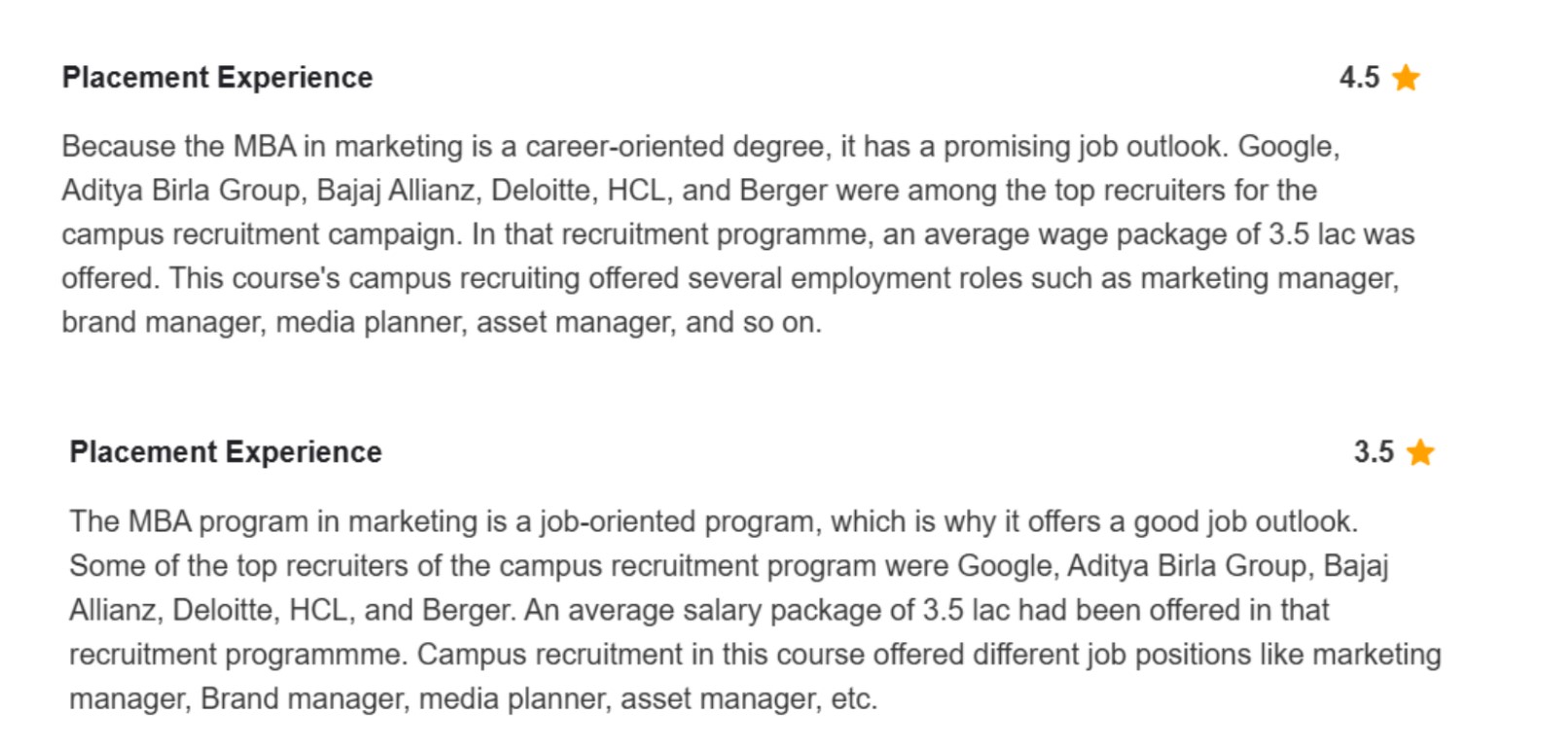Click the star icon beside 3.5 rating

[x=1420, y=452]
